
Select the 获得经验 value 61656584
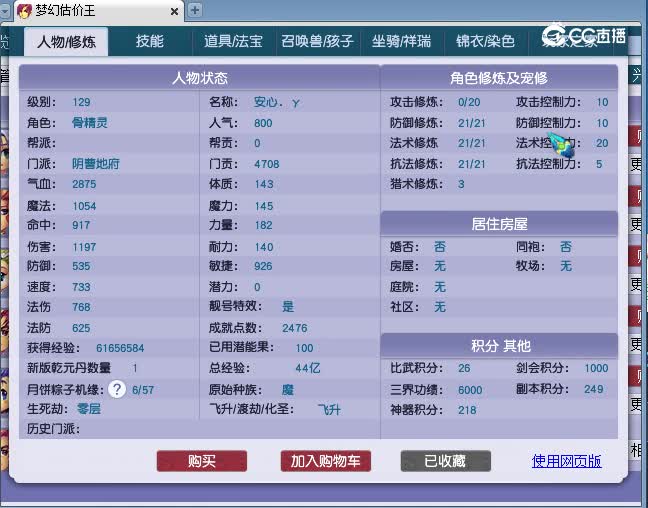point(120,348)
